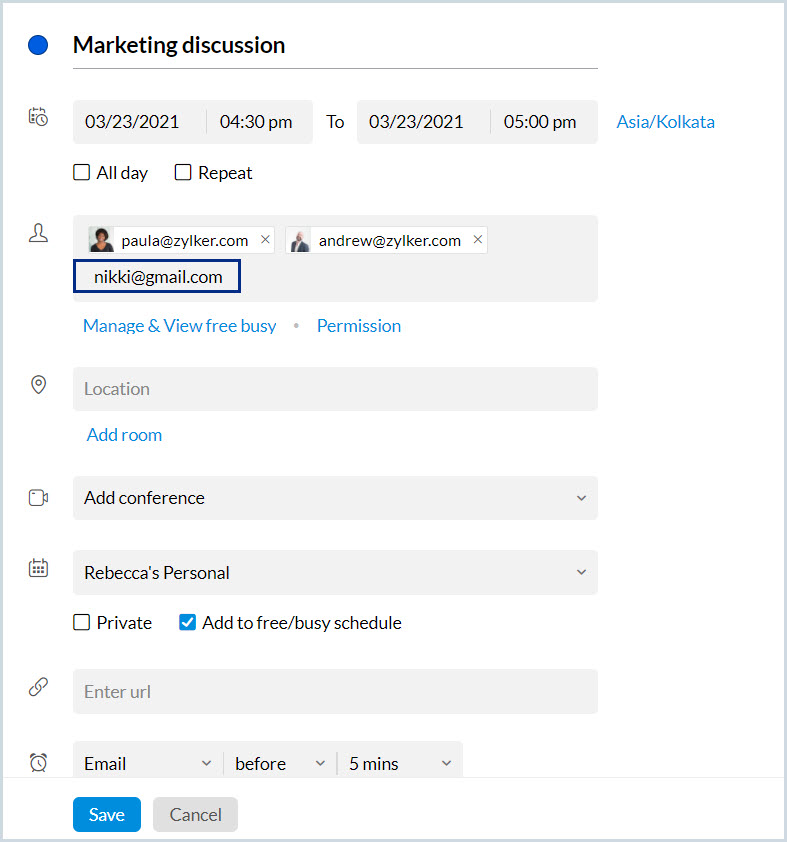
Task: Click into the Location input field
Action: tap(335, 389)
